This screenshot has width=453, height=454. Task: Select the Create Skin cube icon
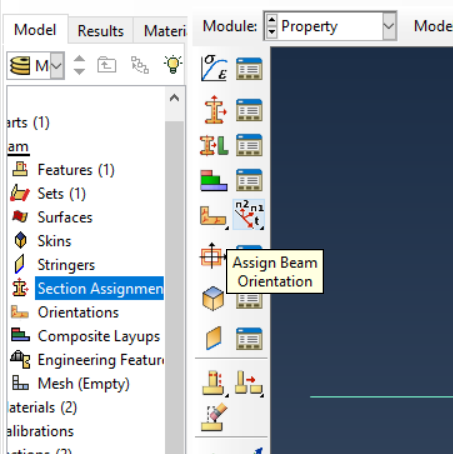pyautogui.click(x=213, y=298)
